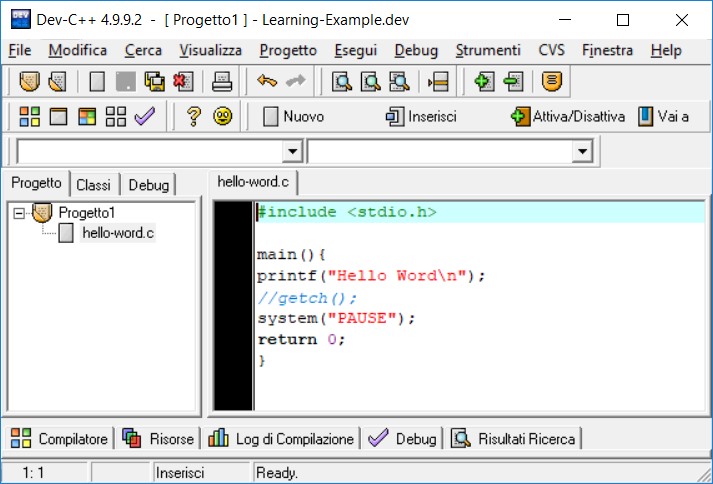This screenshot has width=713, height=484.
Task: Click the Compile four-colored-squares icon
Action: pos(30,116)
